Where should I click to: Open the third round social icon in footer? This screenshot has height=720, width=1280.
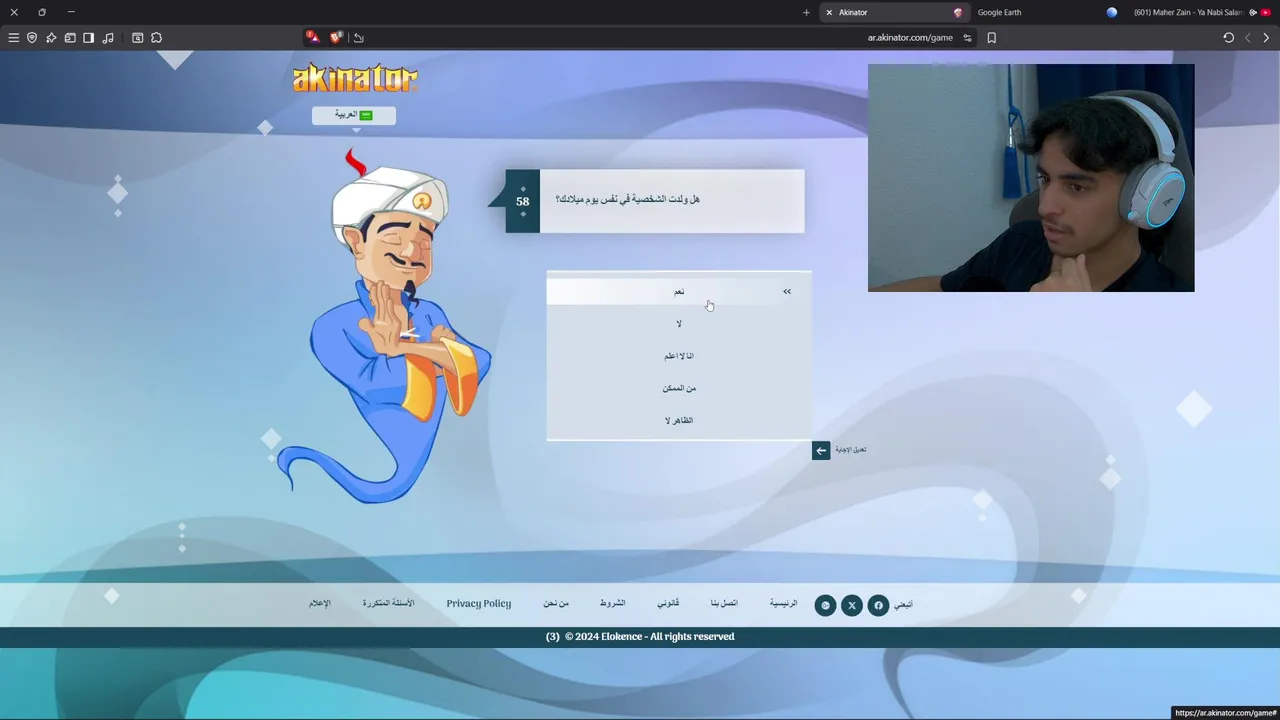pyautogui.click(x=825, y=605)
